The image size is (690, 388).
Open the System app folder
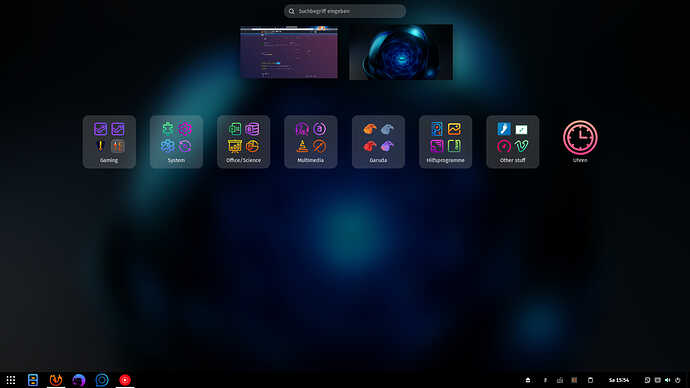coord(176,142)
